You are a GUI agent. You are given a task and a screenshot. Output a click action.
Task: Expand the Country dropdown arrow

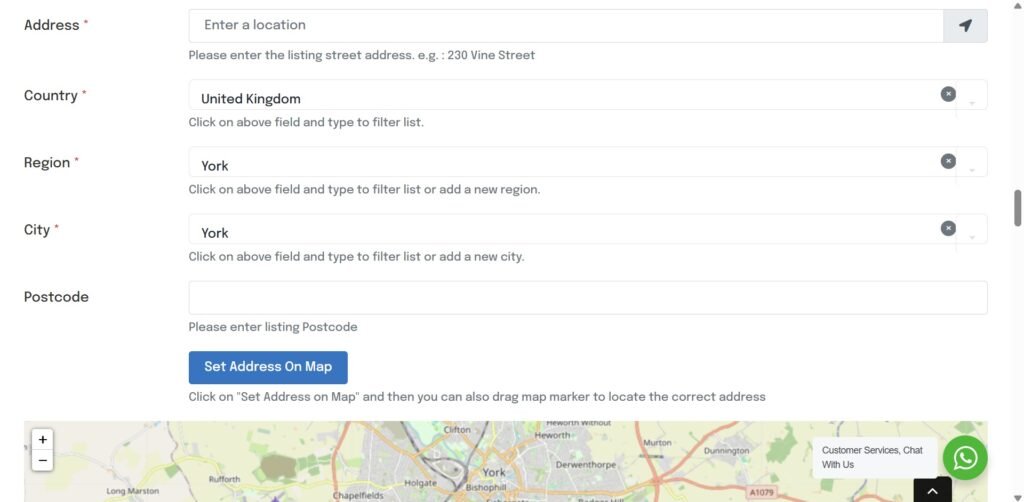pos(972,103)
